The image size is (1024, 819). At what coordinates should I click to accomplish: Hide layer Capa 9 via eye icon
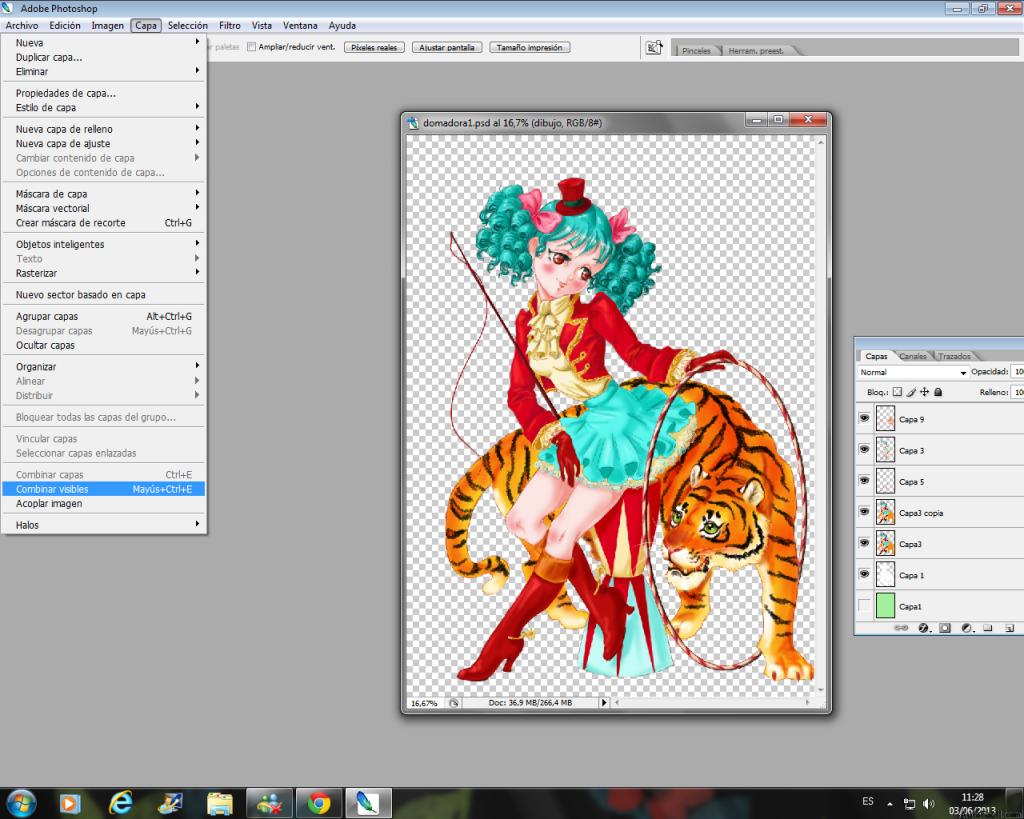pyautogui.click(x=864, y=418)
